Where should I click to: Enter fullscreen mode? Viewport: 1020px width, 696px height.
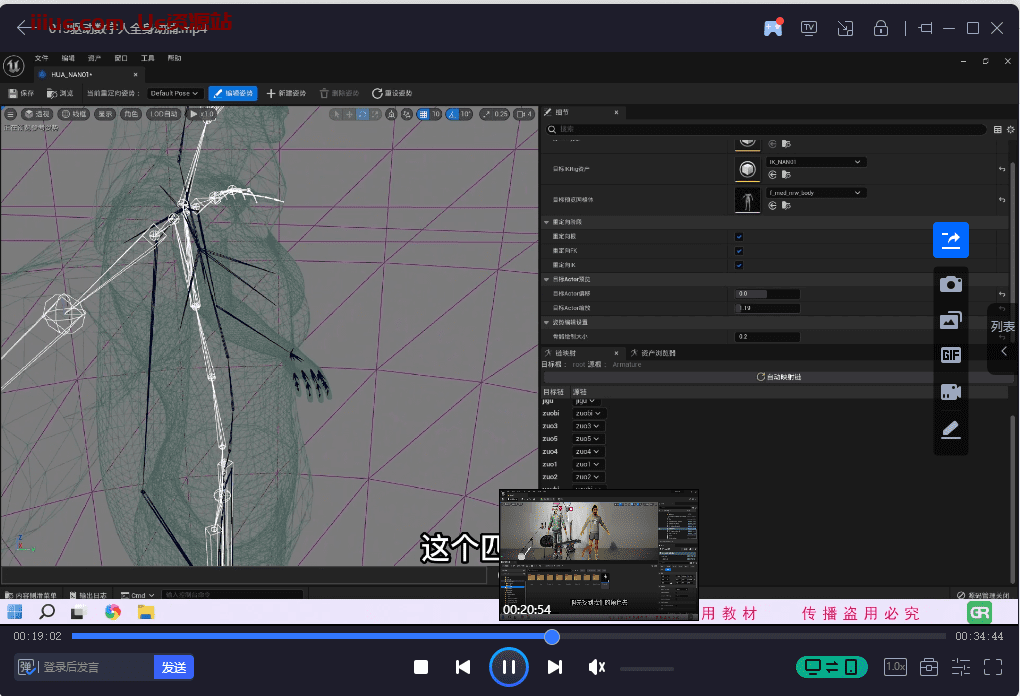[993, 666]
